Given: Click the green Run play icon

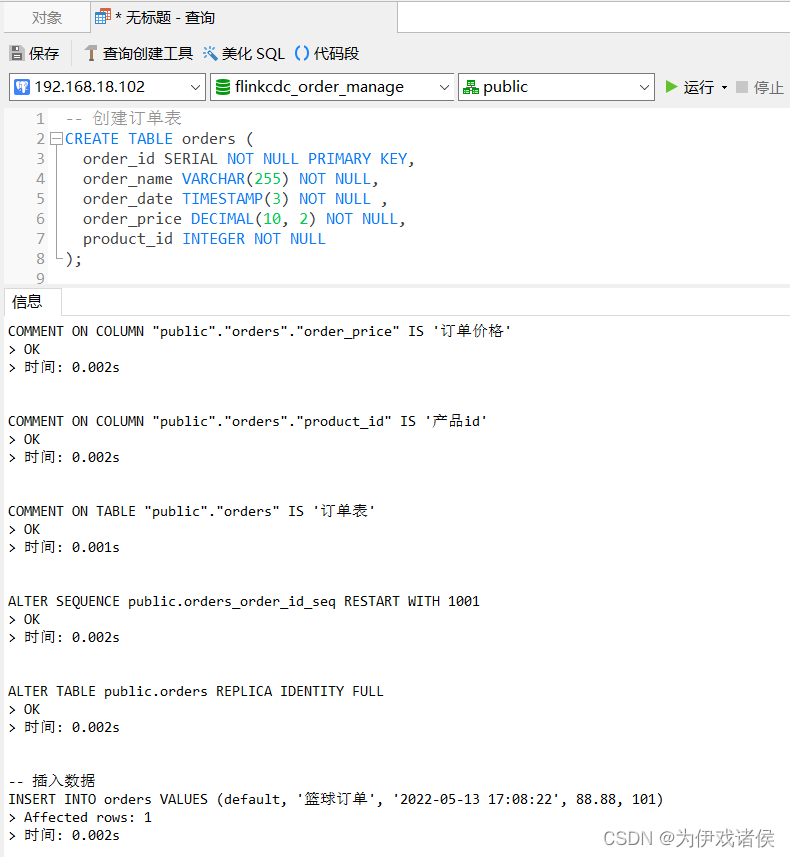Looking at the screenshot, I should 671,87.
